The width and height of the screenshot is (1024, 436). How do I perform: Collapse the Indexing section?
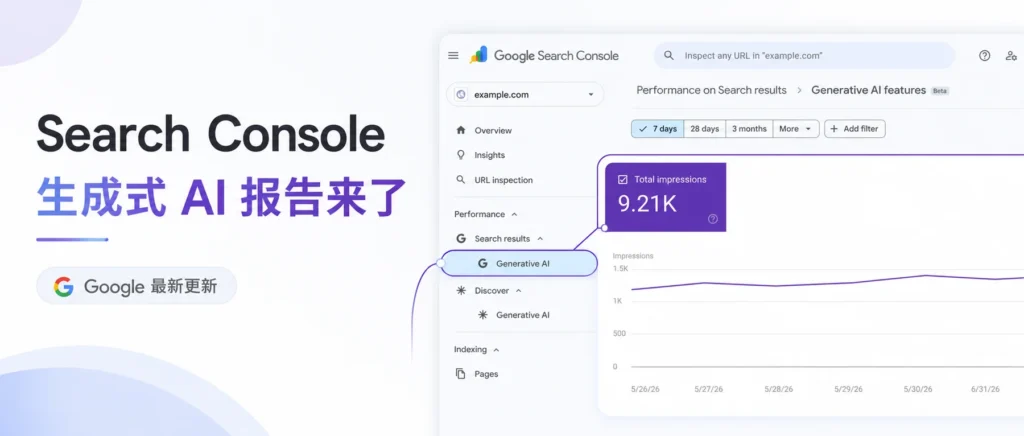496,350
